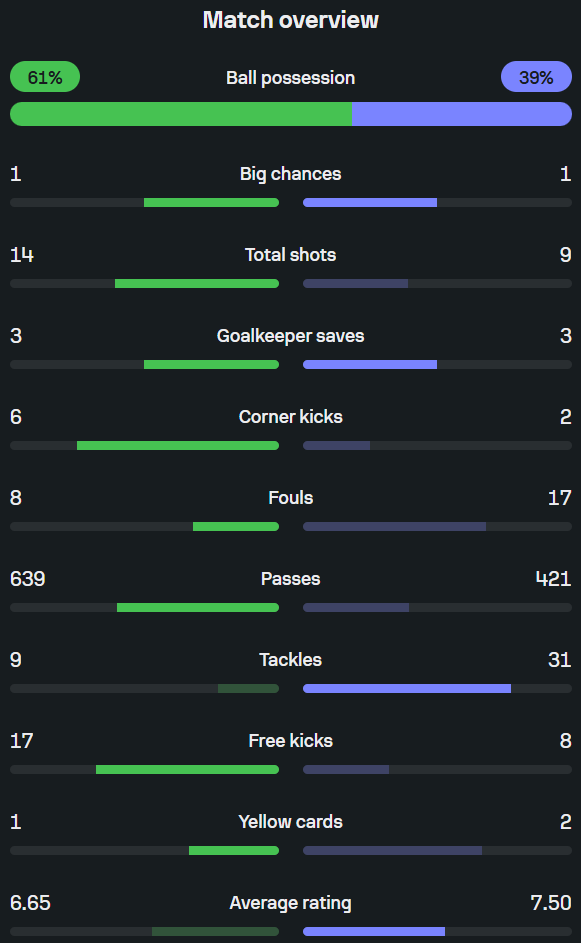Screen dimensions: 581x943
Task: Select the Yellow cards label
Action: coord(290,822)
